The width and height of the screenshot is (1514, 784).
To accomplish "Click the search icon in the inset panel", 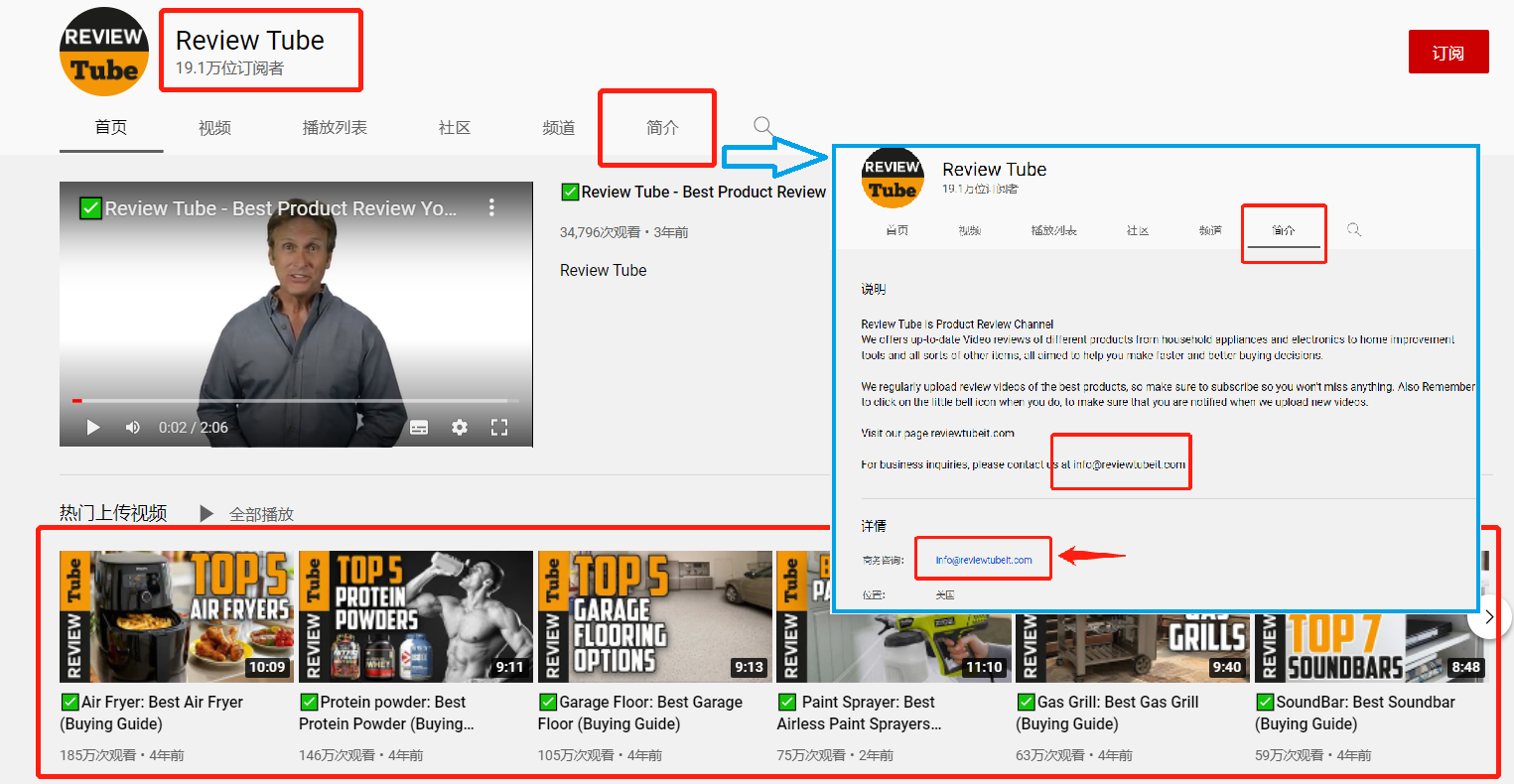I will coord(1354,229).
